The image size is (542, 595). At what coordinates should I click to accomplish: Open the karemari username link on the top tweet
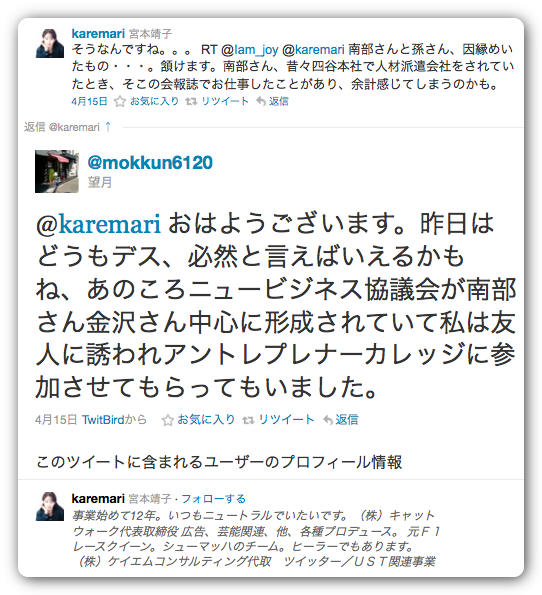(x=98, y=33)
